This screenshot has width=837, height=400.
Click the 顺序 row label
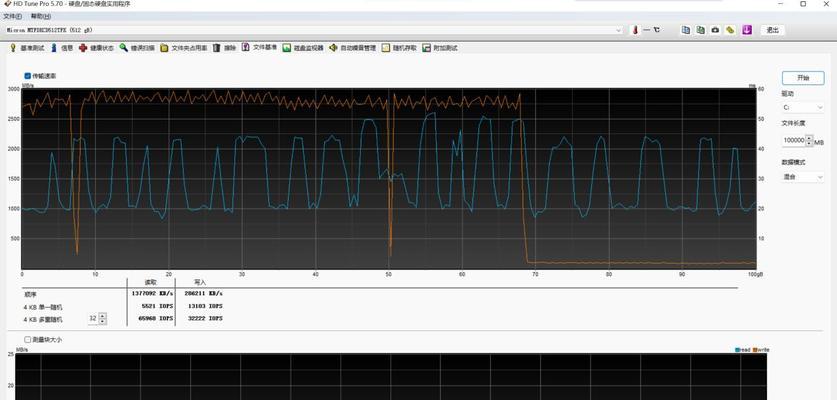pyautogui.click(x=29, y=294)
